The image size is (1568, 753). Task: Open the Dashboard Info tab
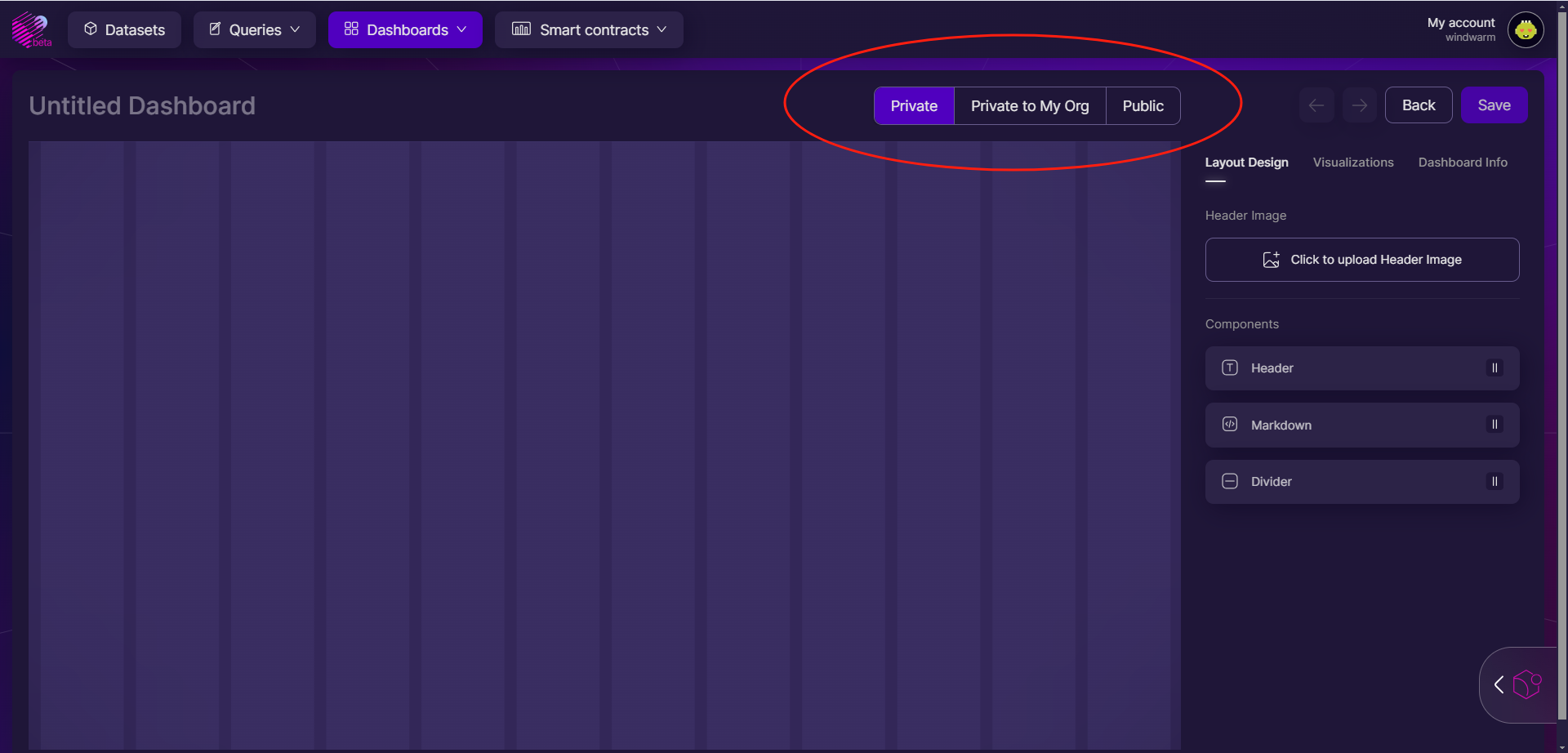[x=1462, y=163]
